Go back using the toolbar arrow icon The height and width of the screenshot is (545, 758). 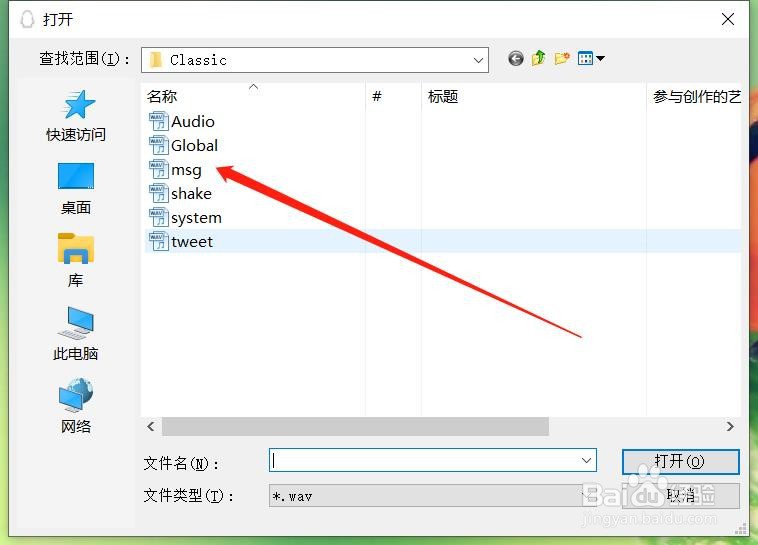click(516, 59)
